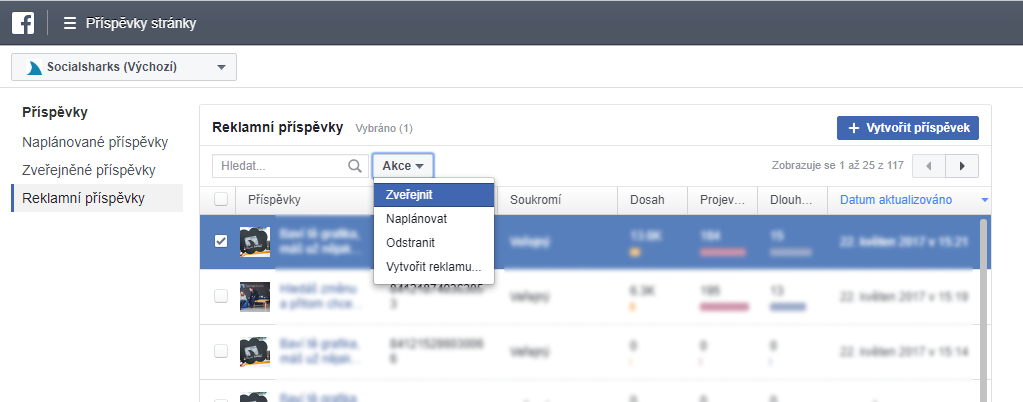Open Naplánované příspěvky in the sidebar
Viewport: 1023px width, 402px height.
[x=95, y=142]
